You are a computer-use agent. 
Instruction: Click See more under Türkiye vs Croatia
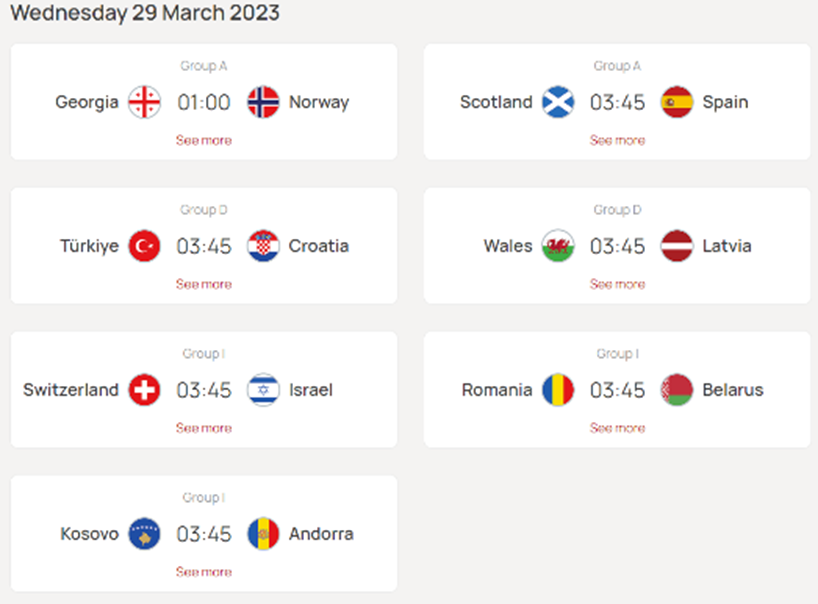[x=203, y=285]
